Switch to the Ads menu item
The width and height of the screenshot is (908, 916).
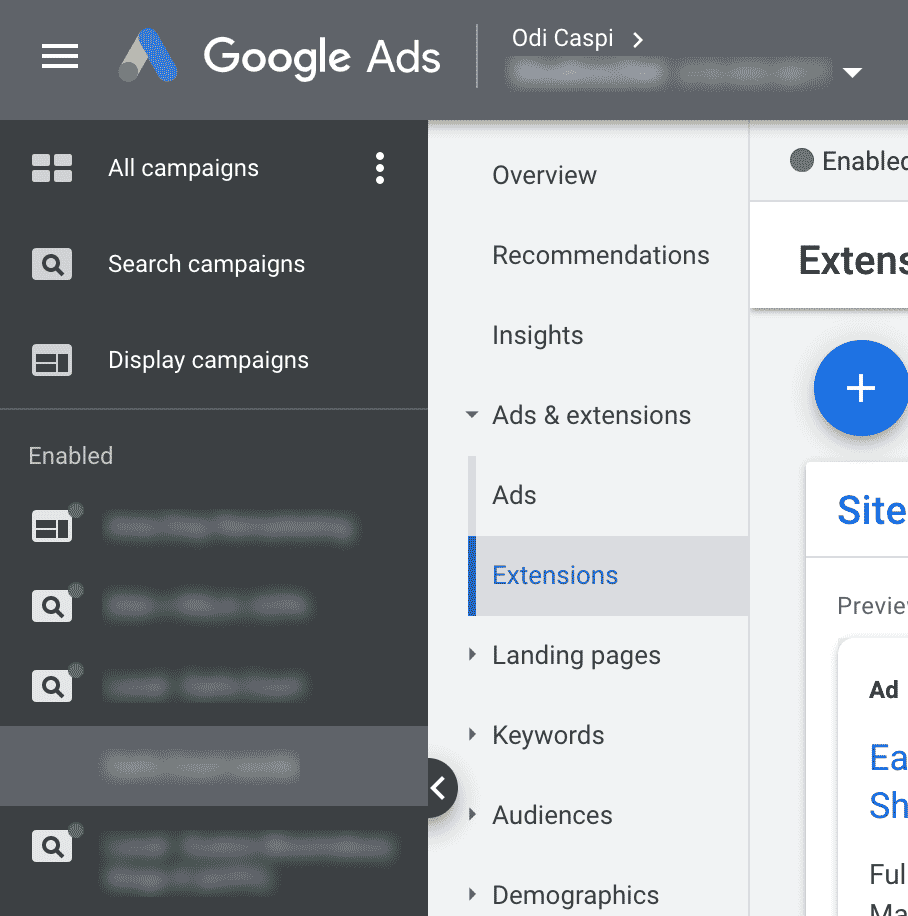click(x=513, y=495)
